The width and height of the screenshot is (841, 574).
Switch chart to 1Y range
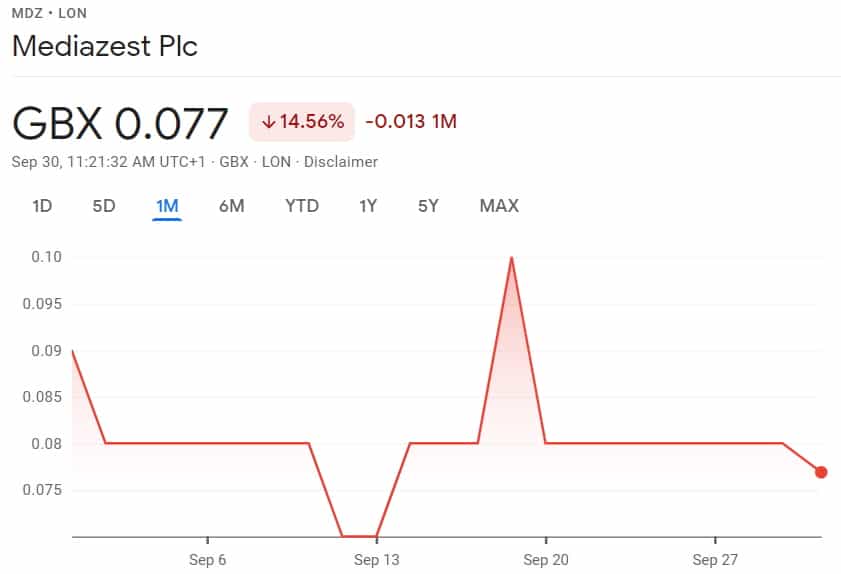[x=368, y=206]
